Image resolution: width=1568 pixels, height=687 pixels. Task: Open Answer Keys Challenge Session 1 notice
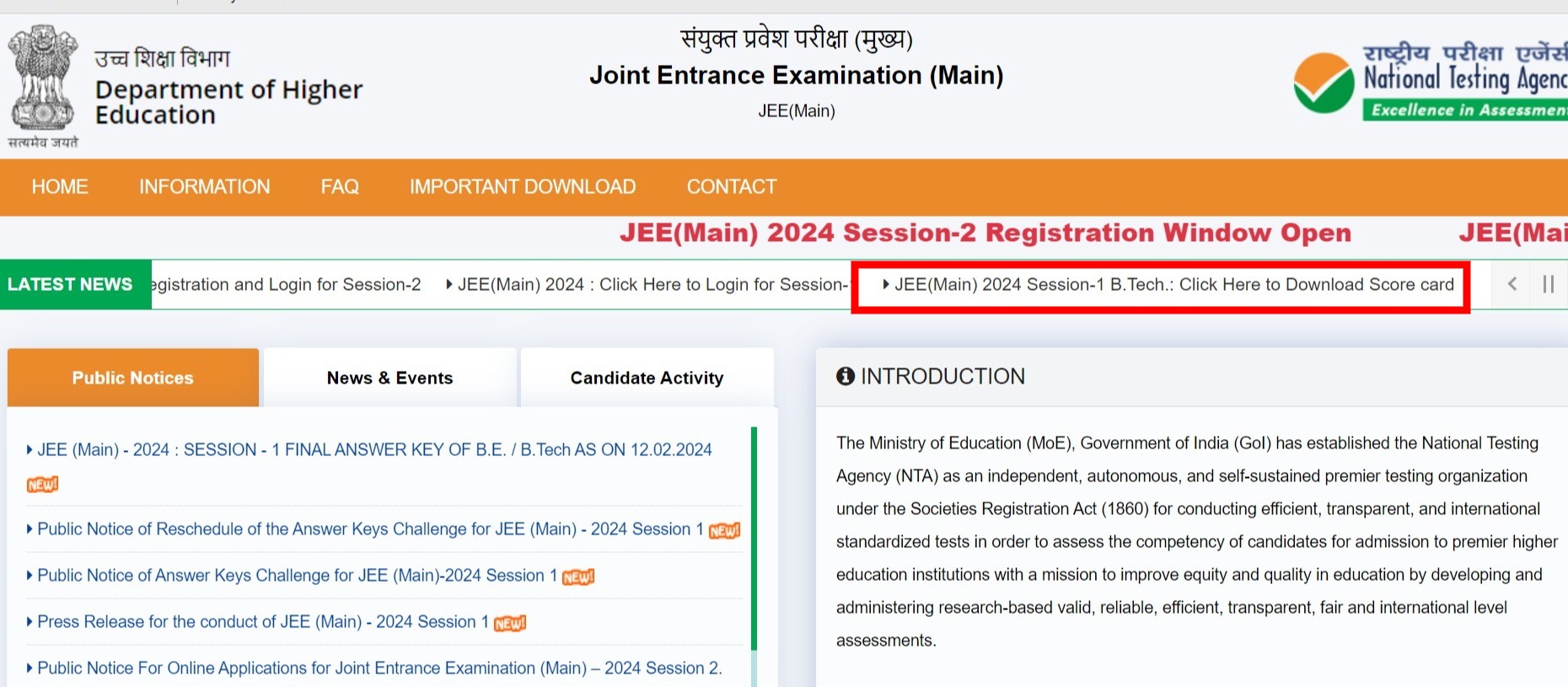pyautogui.click(x=297, y=576)
